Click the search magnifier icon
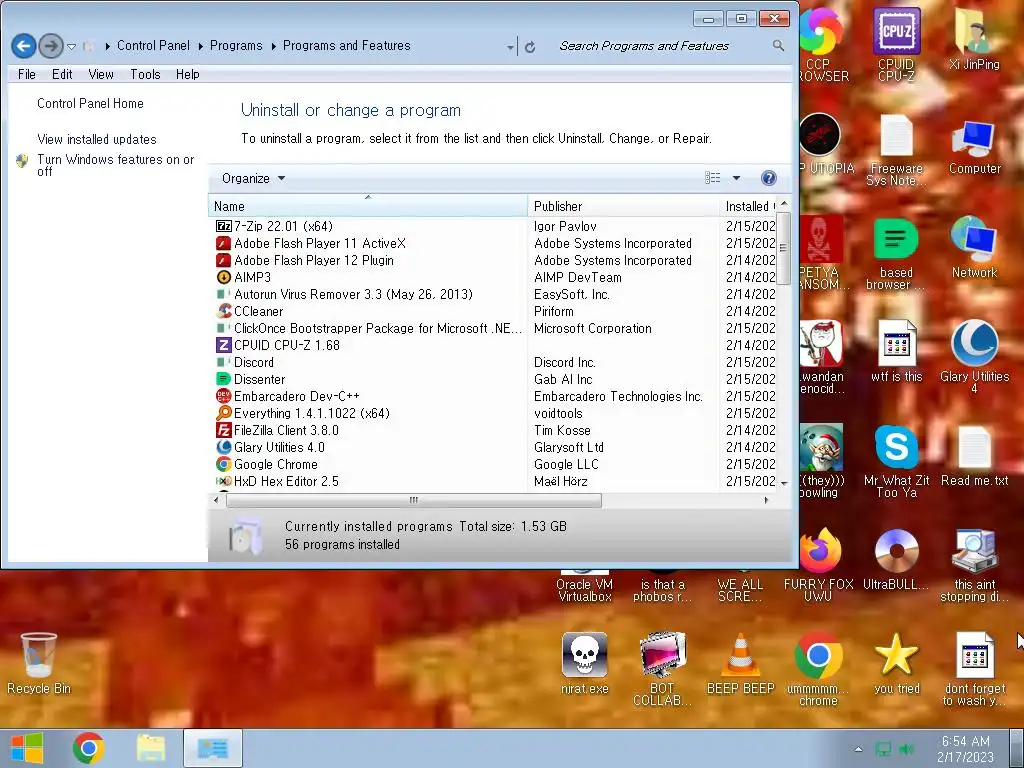Viewport: 1024px width, 768px height. 778,45
